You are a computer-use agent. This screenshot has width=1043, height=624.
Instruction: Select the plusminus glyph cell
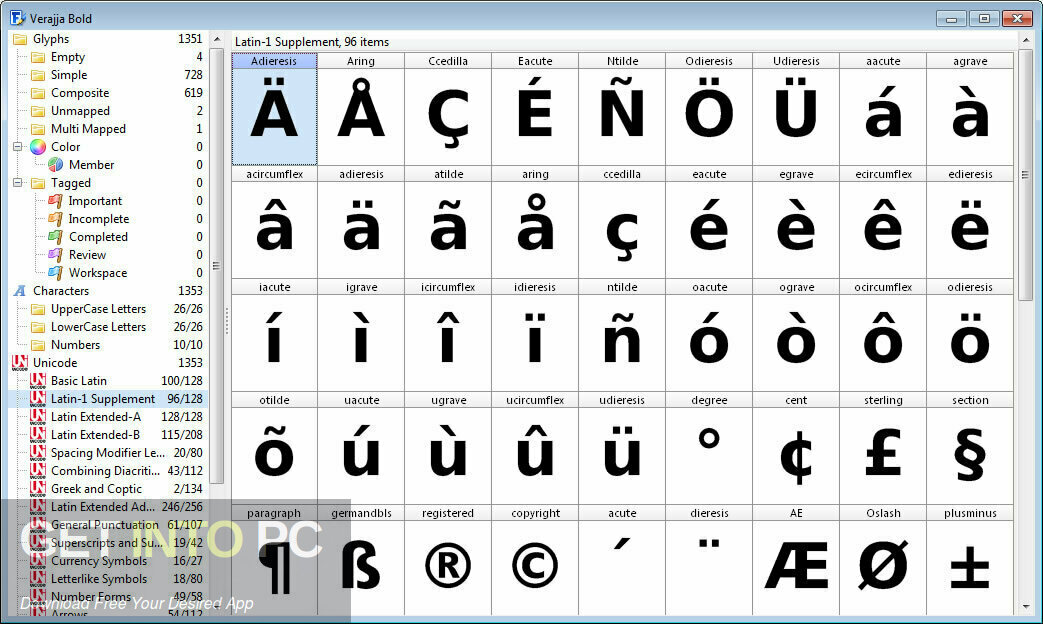pyautogui.click(x=970, y=561)
